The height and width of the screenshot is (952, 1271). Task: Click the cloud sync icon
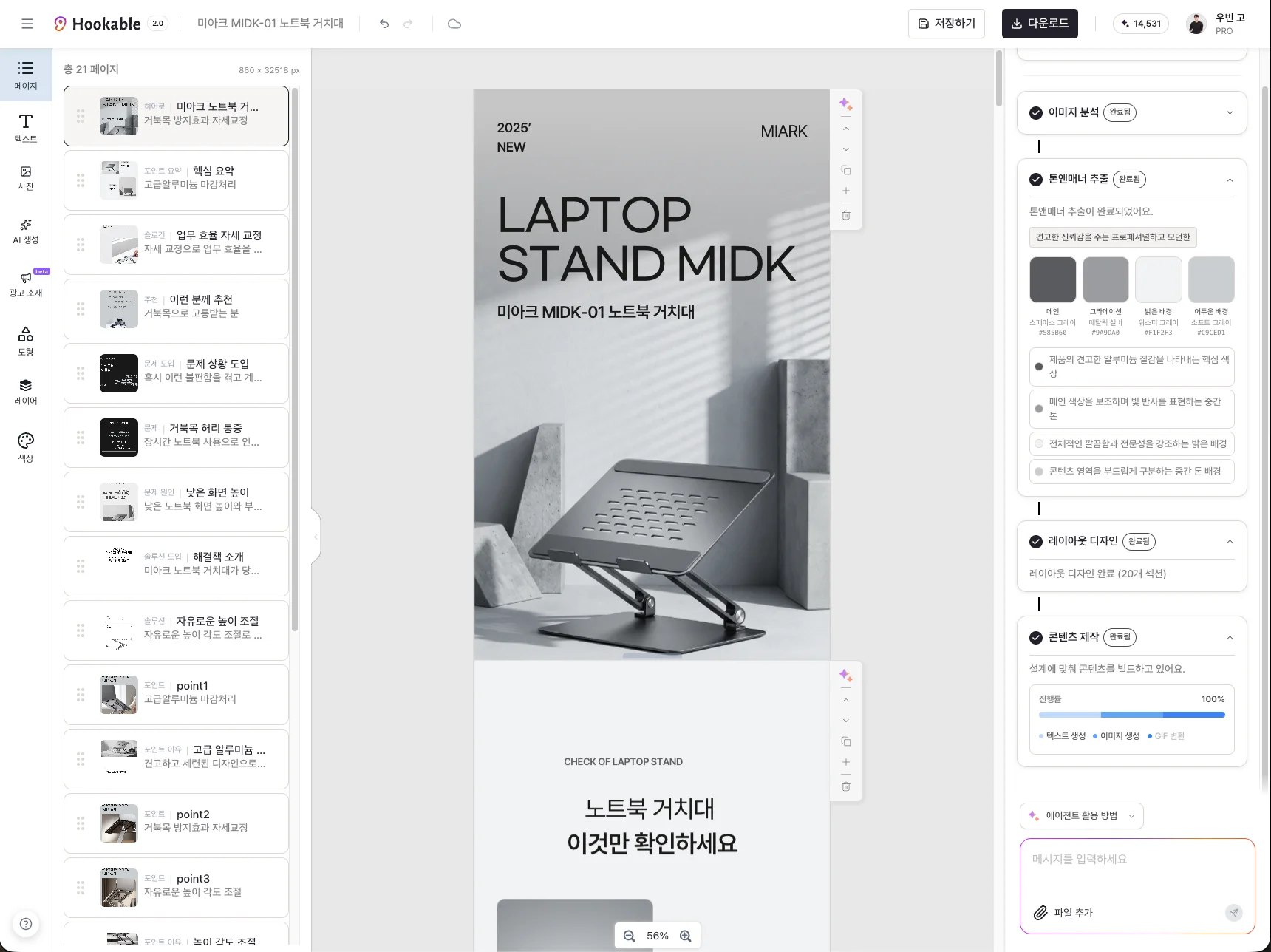454,24
